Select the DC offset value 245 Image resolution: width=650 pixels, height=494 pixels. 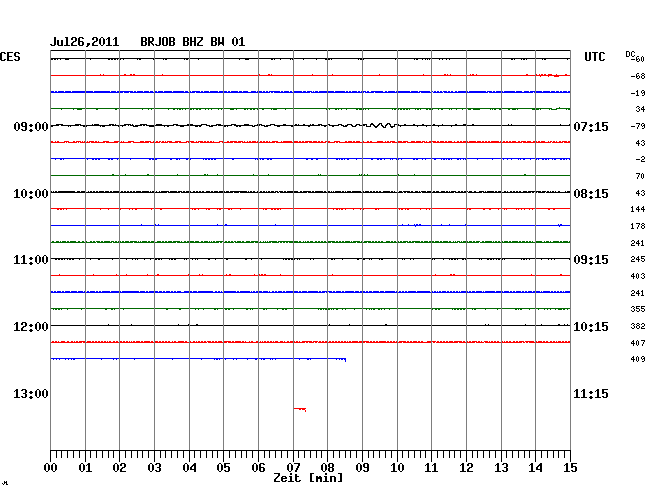coord(638,259)
